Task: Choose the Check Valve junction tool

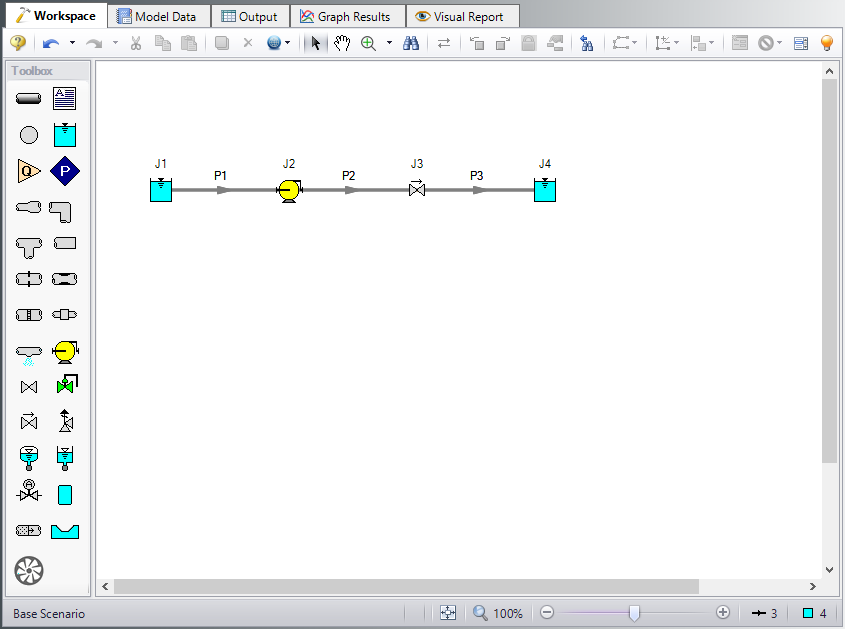Action: tap(28, 421)
